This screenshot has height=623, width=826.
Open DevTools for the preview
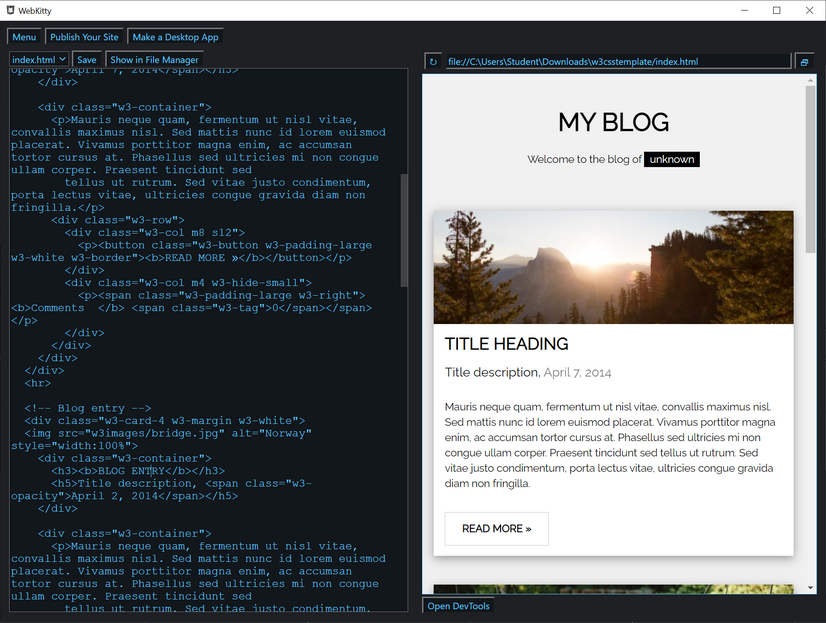click(x=458, y=606)
